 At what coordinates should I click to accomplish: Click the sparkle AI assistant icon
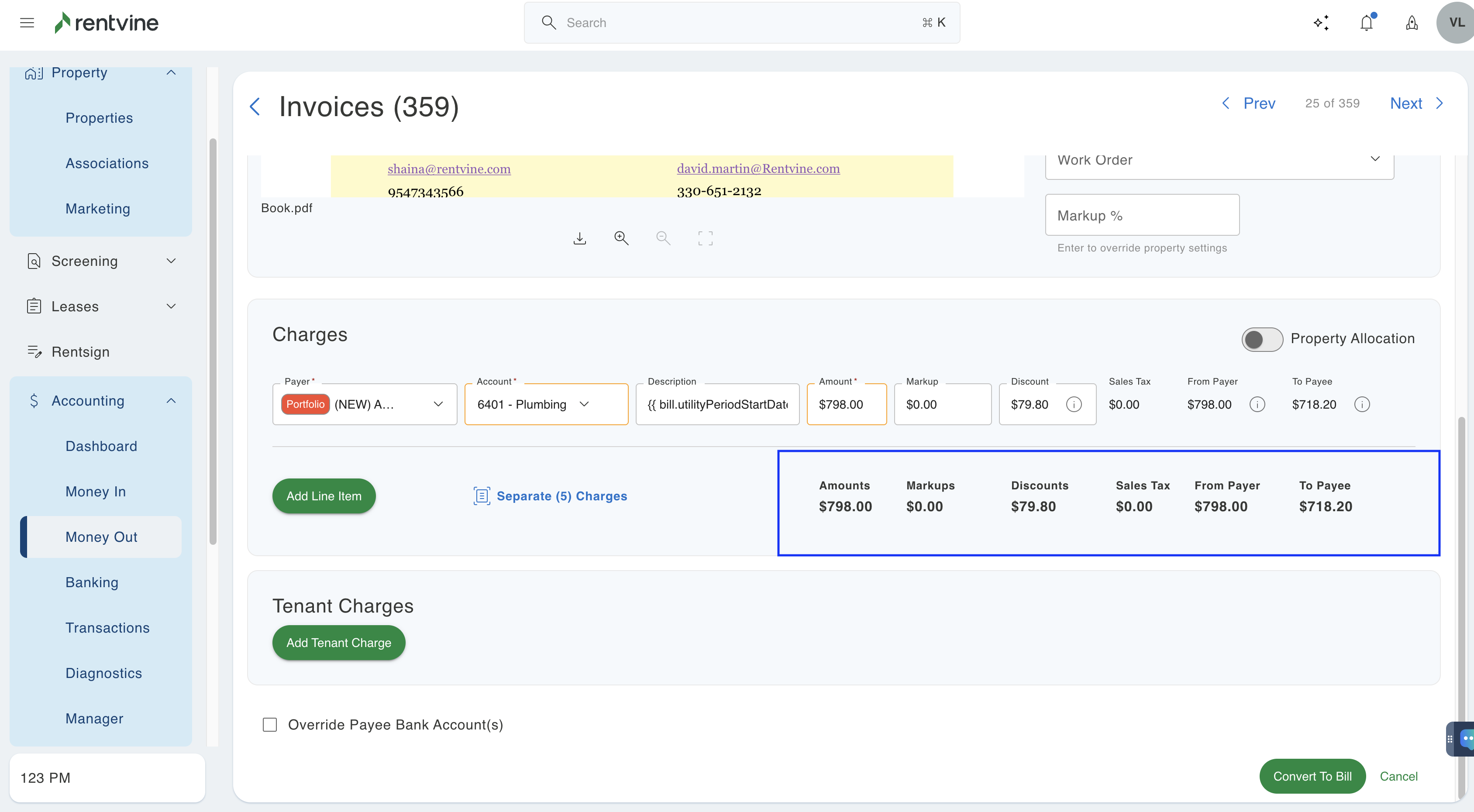pos(1321,23)
